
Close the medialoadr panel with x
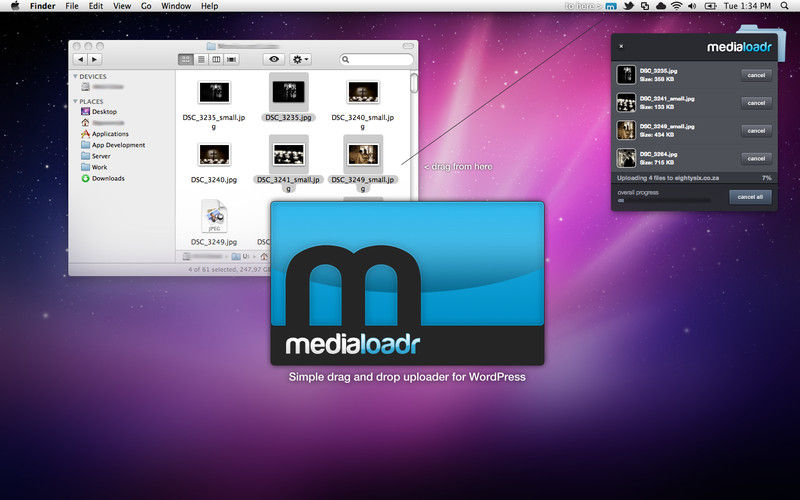(621, 46)
